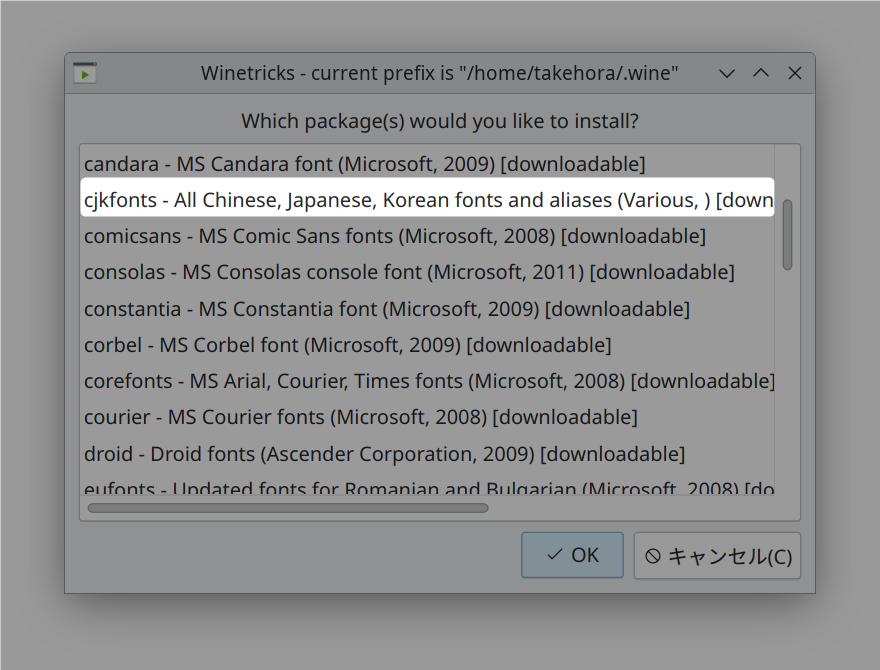Close the Winetricks dialog window
The image size is (880, 670).
[795, 73]
